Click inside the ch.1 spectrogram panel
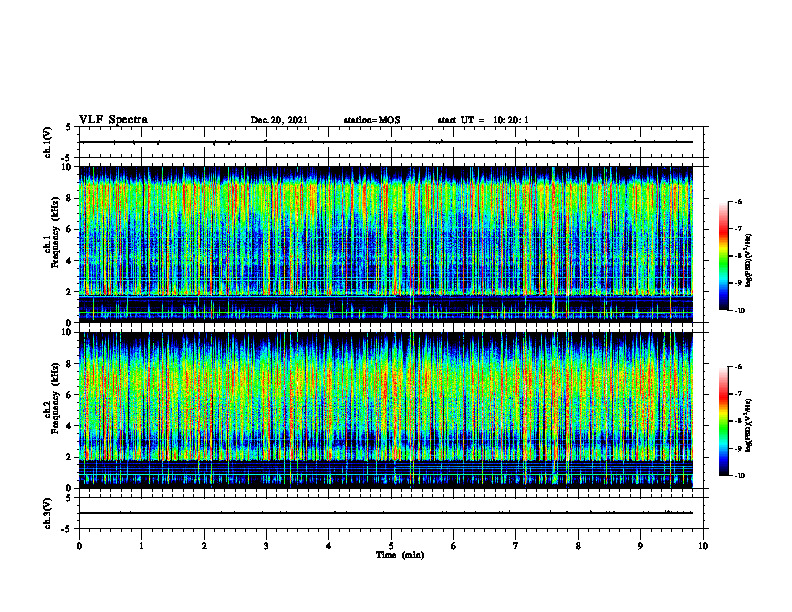The height and width of the screenshot is (612, 792). [x=385, y=244]
